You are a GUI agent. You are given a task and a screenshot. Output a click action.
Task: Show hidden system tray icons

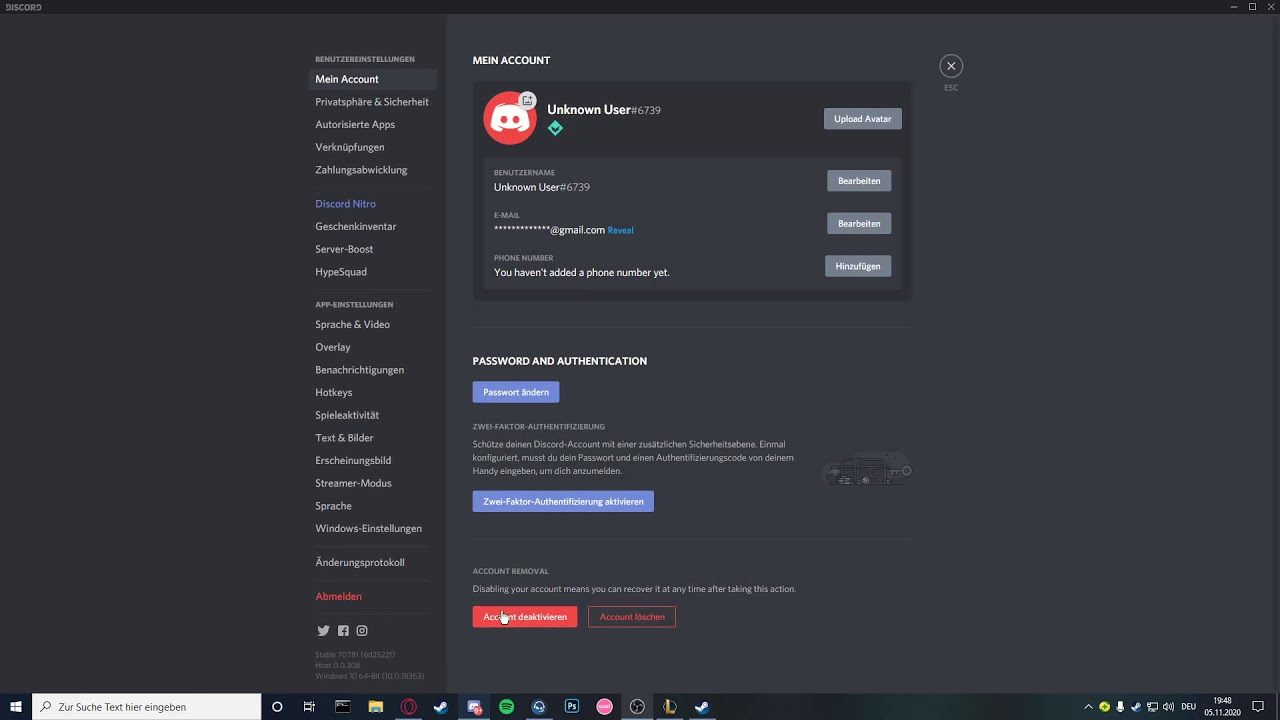pos(1088,707)
